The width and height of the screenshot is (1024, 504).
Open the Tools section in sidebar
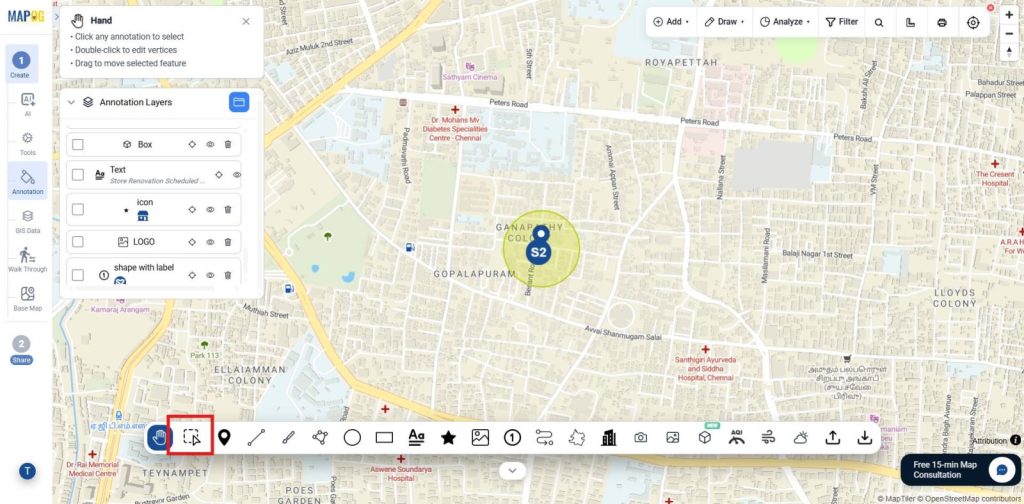click(x=27, y=144)
